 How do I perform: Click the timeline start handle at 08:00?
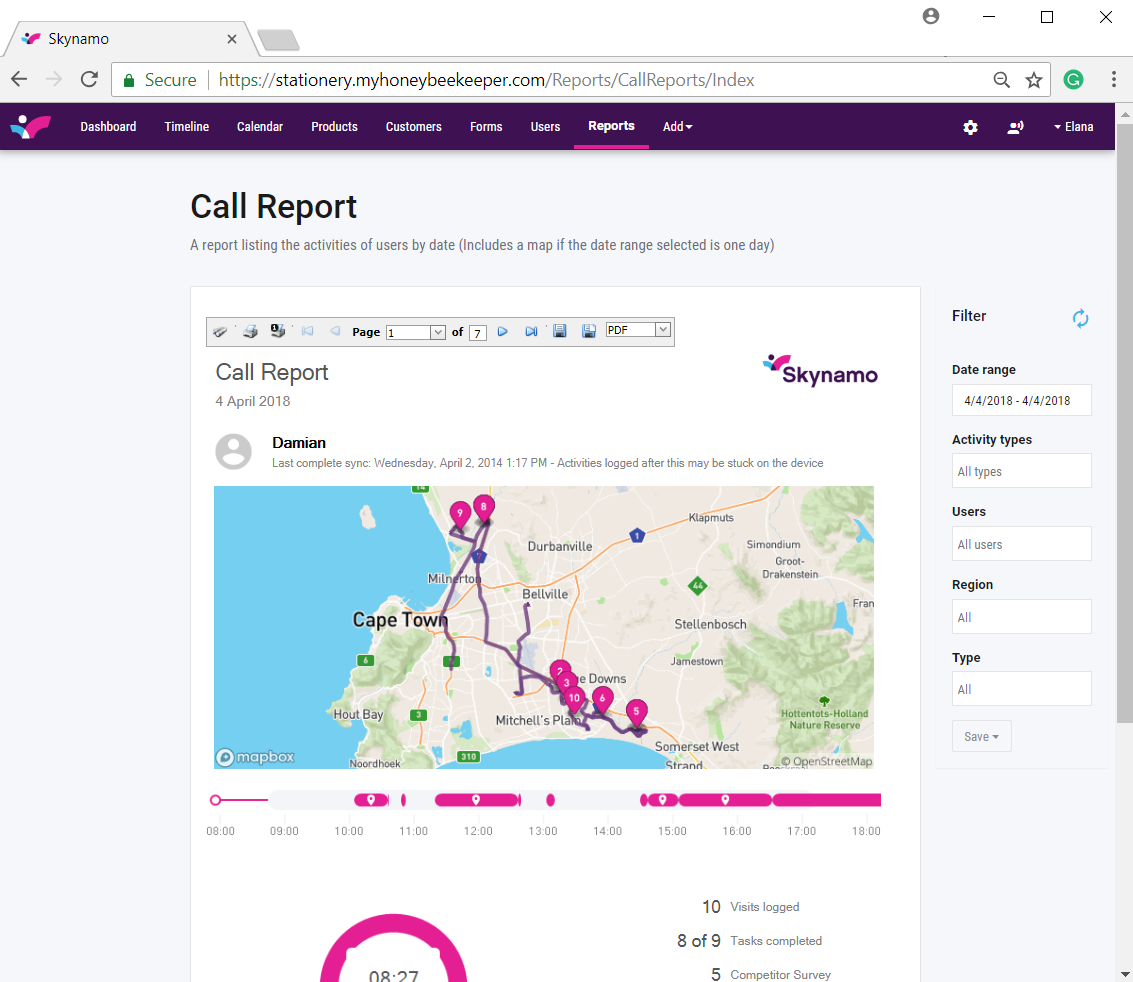click(x=215, y=800)
